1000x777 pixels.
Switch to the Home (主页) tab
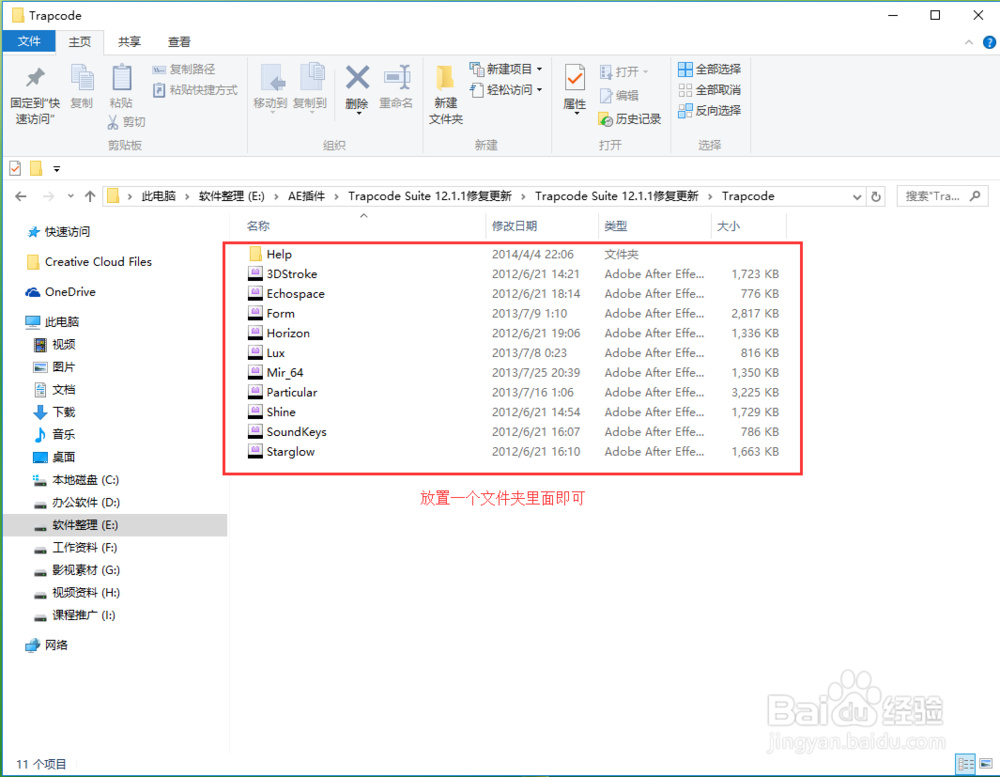80,41
